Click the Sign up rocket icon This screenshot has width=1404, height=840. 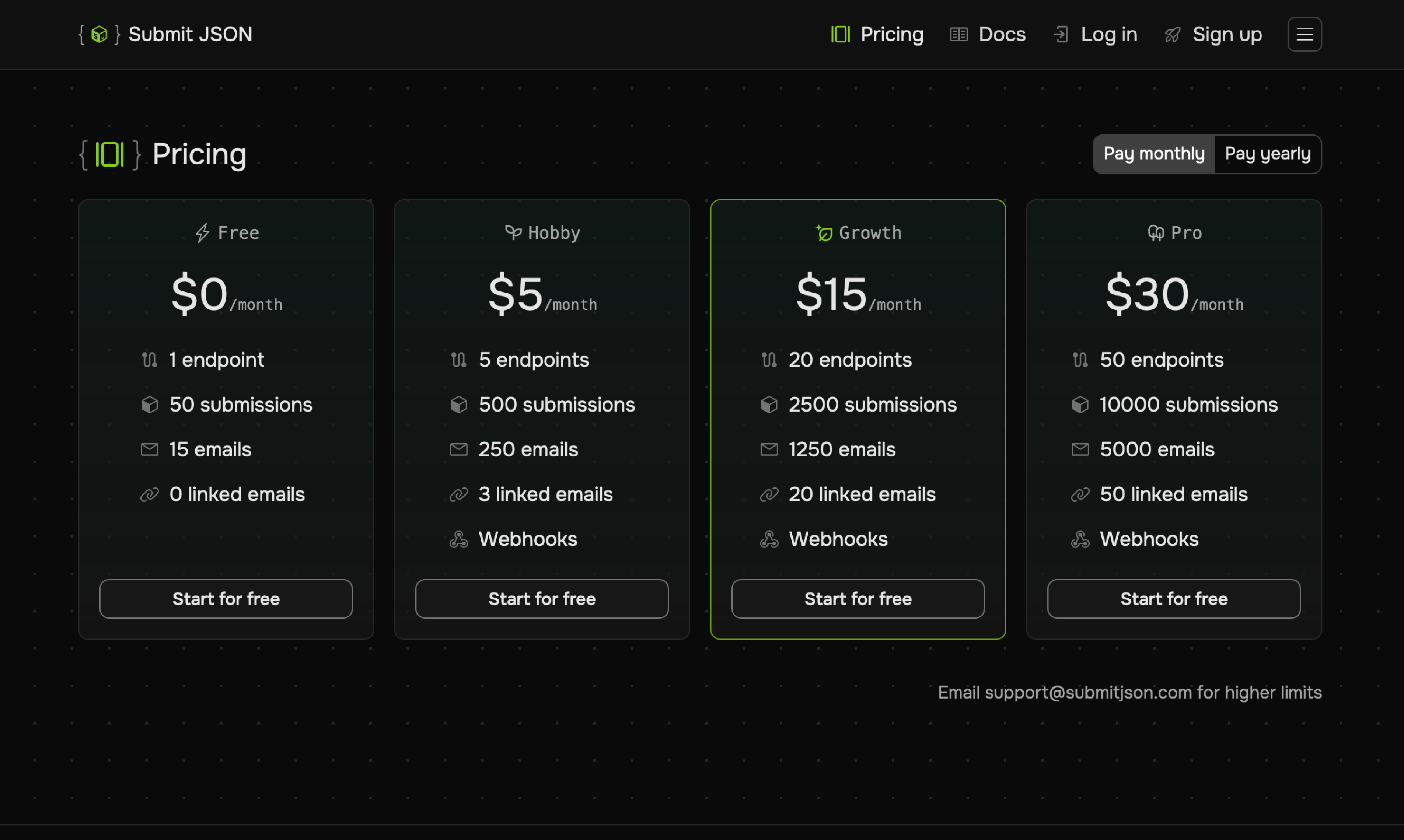1173,35
